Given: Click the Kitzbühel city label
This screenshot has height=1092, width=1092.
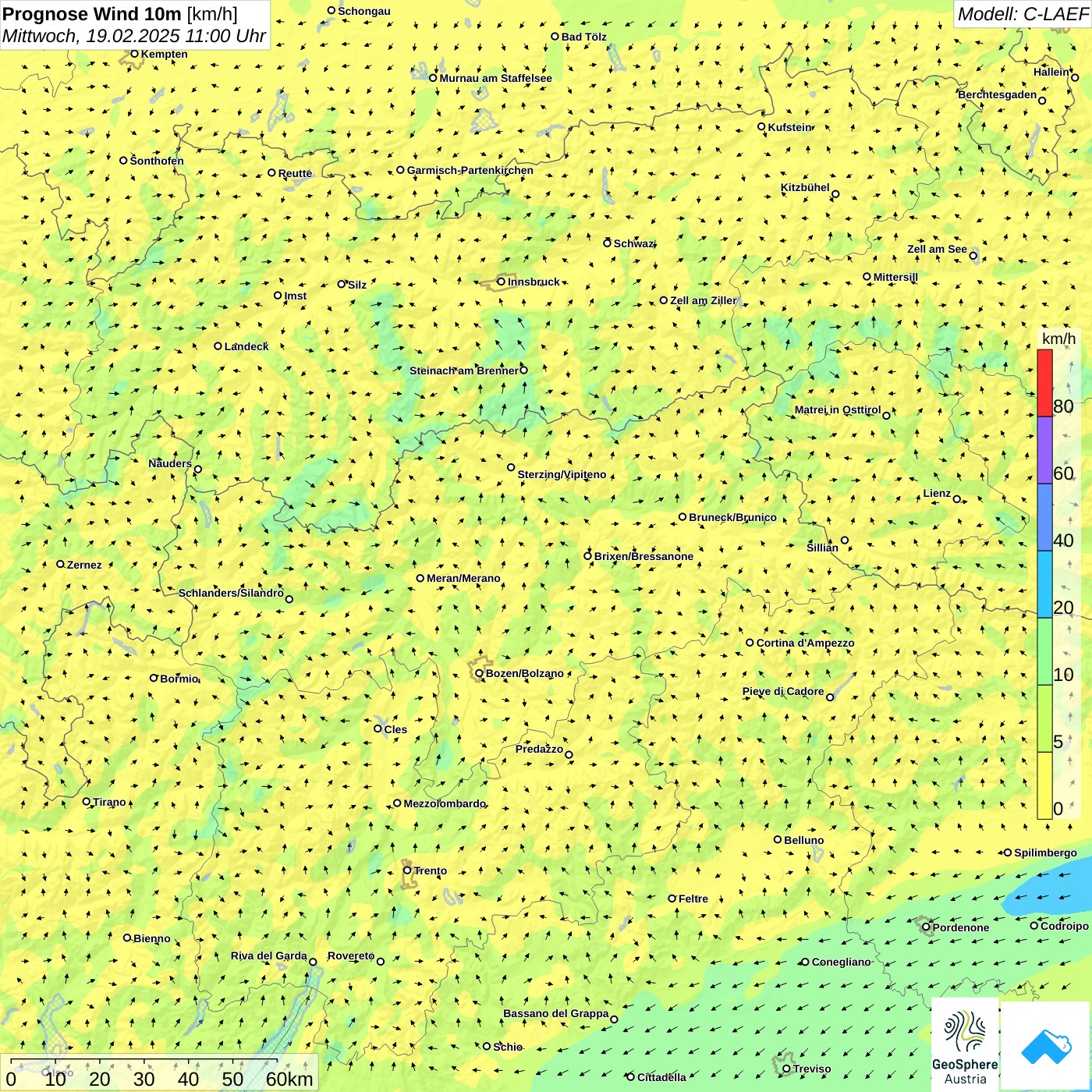Looking at the screenshot, I should tap(805, 187).
